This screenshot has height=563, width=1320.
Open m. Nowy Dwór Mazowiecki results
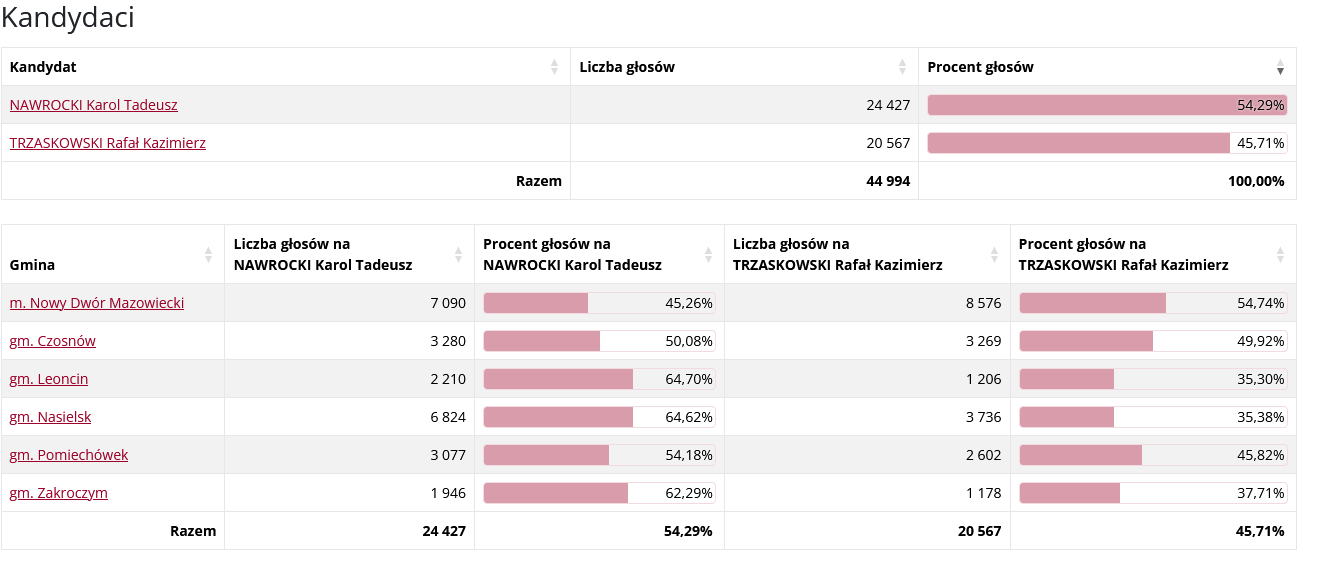point(97,303)
